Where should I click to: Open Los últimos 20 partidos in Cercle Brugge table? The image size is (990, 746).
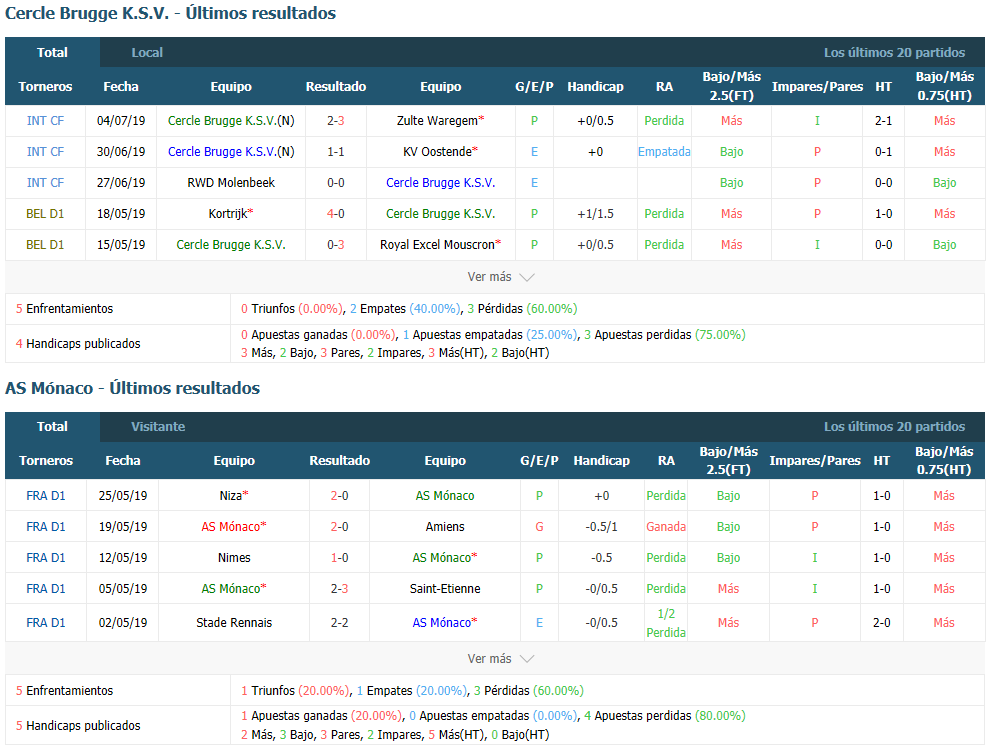click(894, 52)
